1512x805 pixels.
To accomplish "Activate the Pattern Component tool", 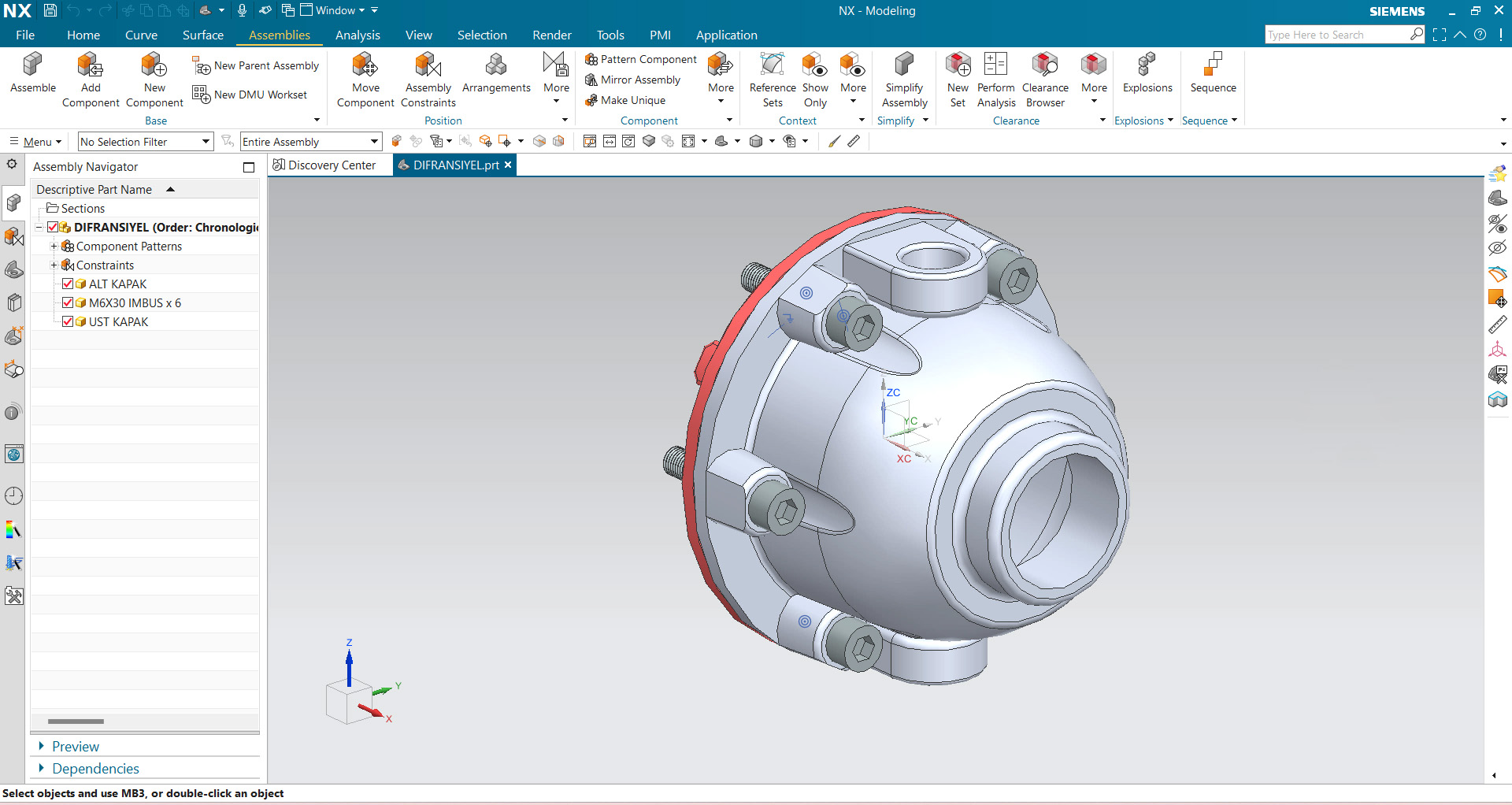I will 640,59.
